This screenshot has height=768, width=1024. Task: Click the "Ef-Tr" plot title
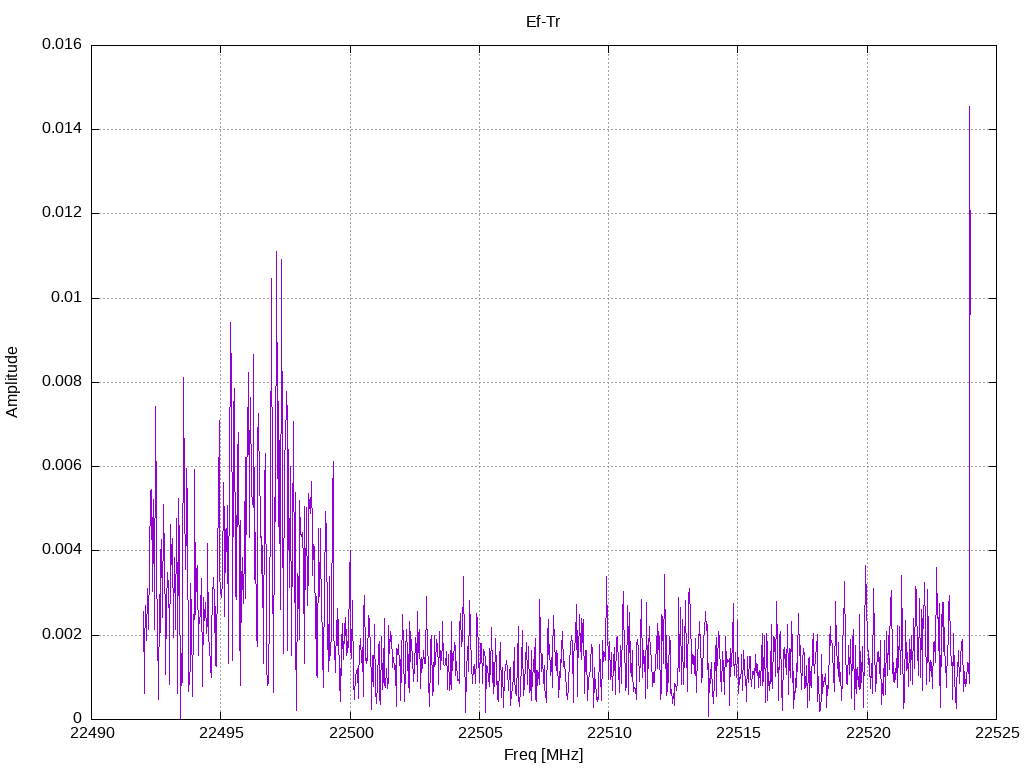[x=543, y=21]
